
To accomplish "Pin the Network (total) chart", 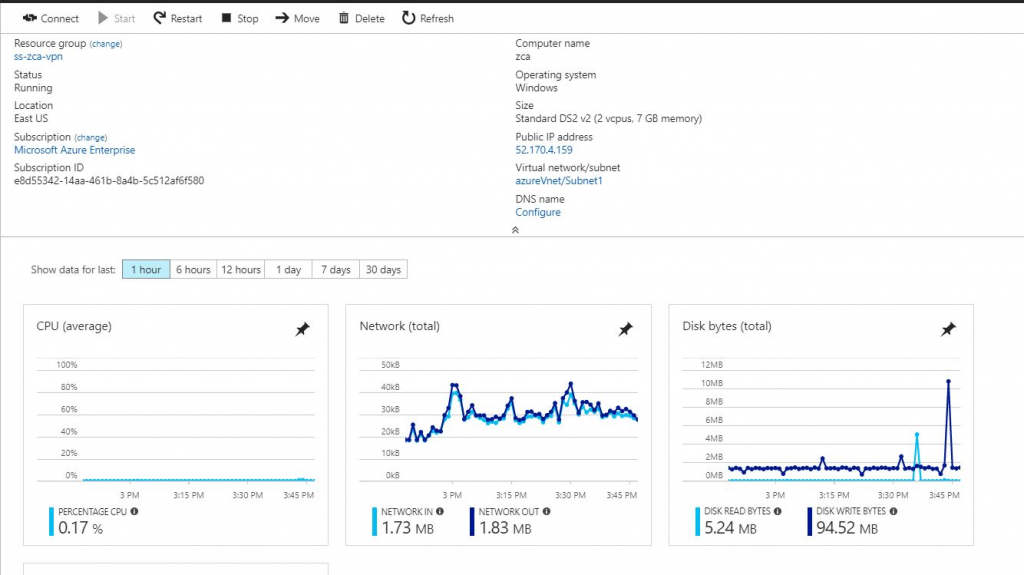I will pyautogui.click(x=625, y=329).
